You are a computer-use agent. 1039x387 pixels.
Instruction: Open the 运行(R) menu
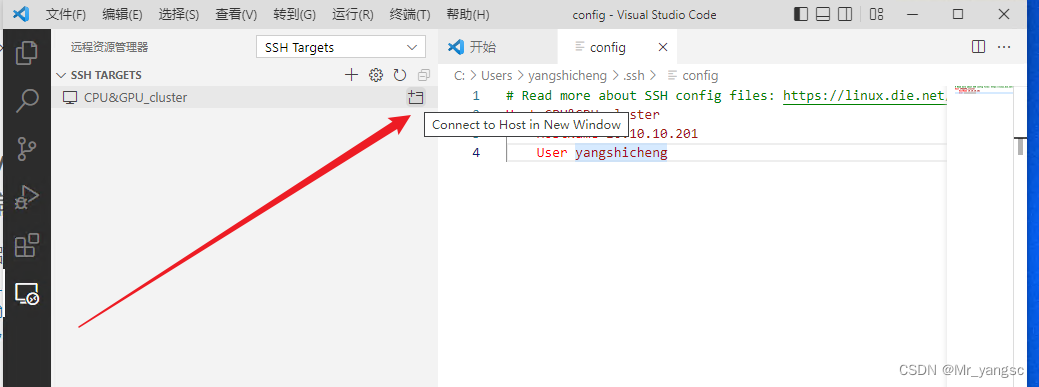[352, 14]
